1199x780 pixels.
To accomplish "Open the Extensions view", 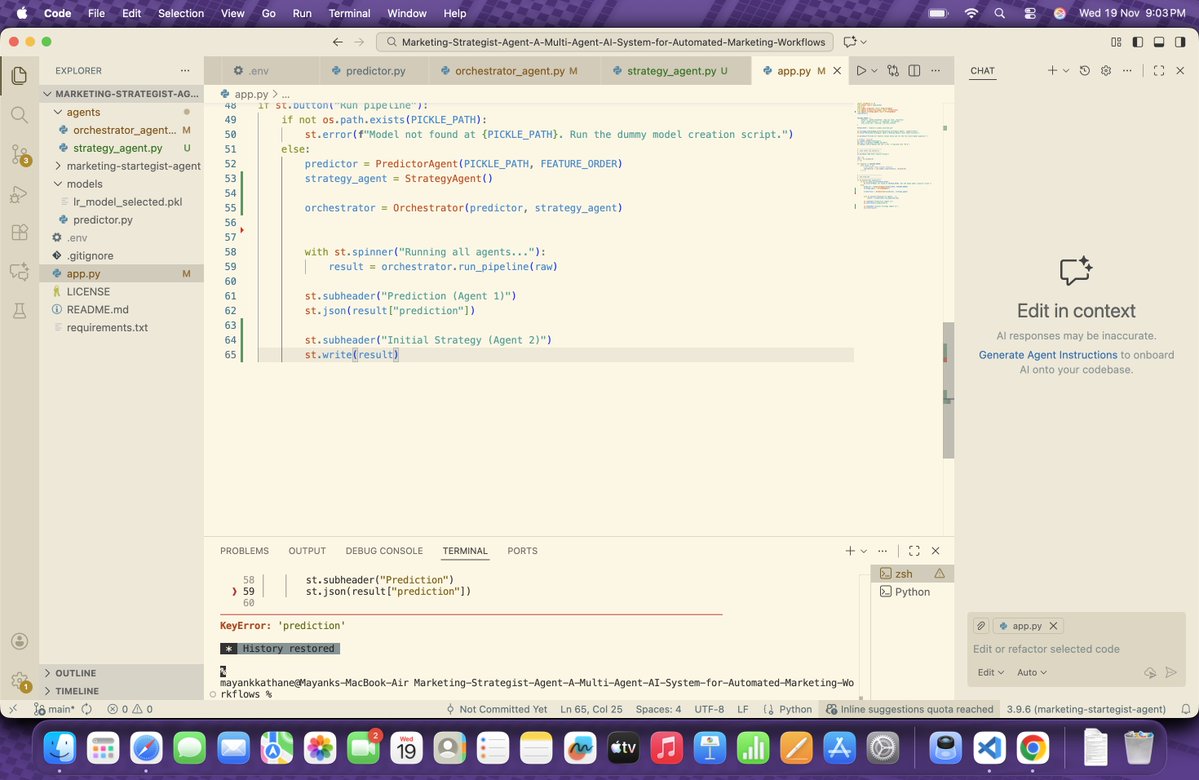I will pos(18,231).
